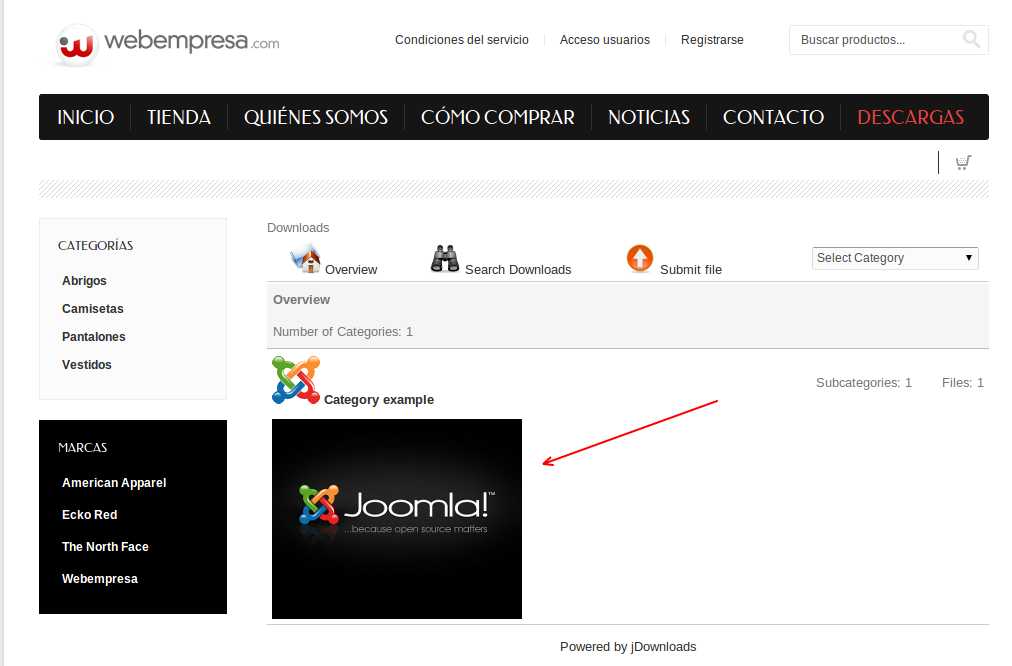1012x666 pixels.
Task: Open Category example link
Action: (379, 399)
